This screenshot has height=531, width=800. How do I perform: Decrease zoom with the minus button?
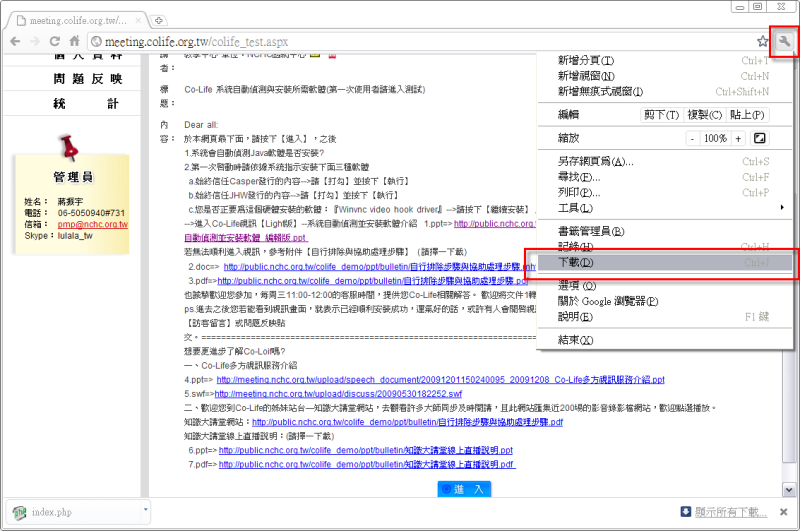[692, 138]
